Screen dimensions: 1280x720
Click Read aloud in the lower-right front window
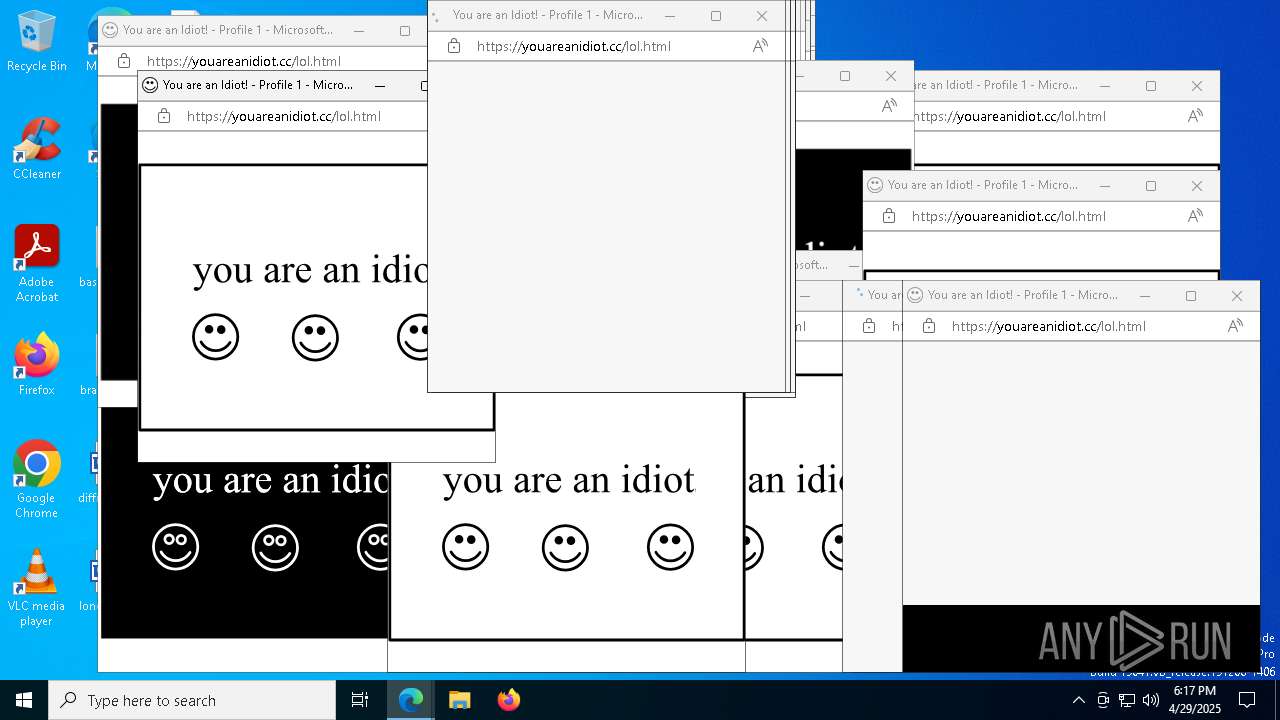coord(1235,326)
